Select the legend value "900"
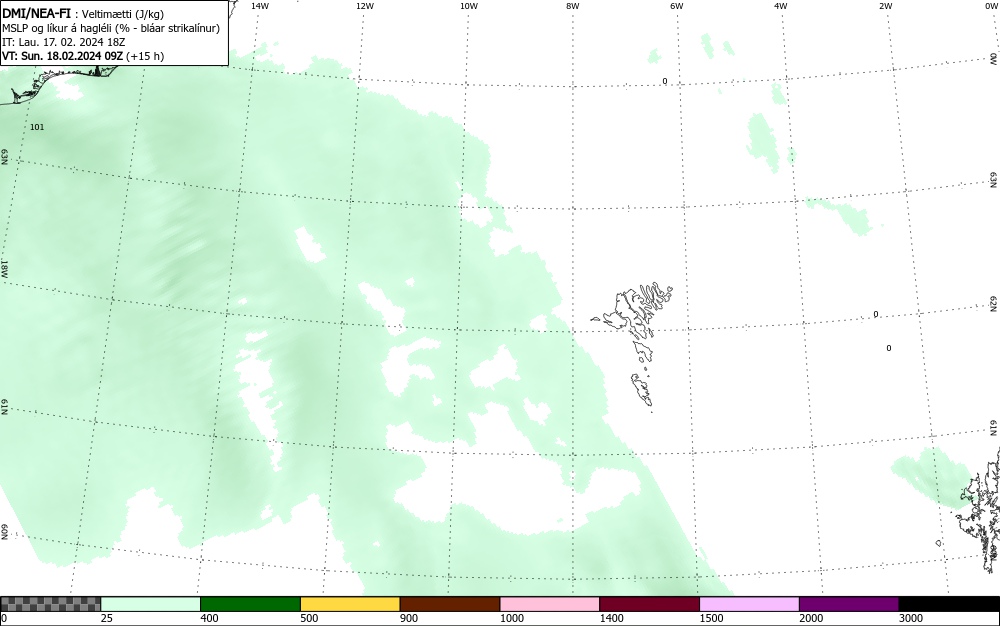 pos(409,618)
